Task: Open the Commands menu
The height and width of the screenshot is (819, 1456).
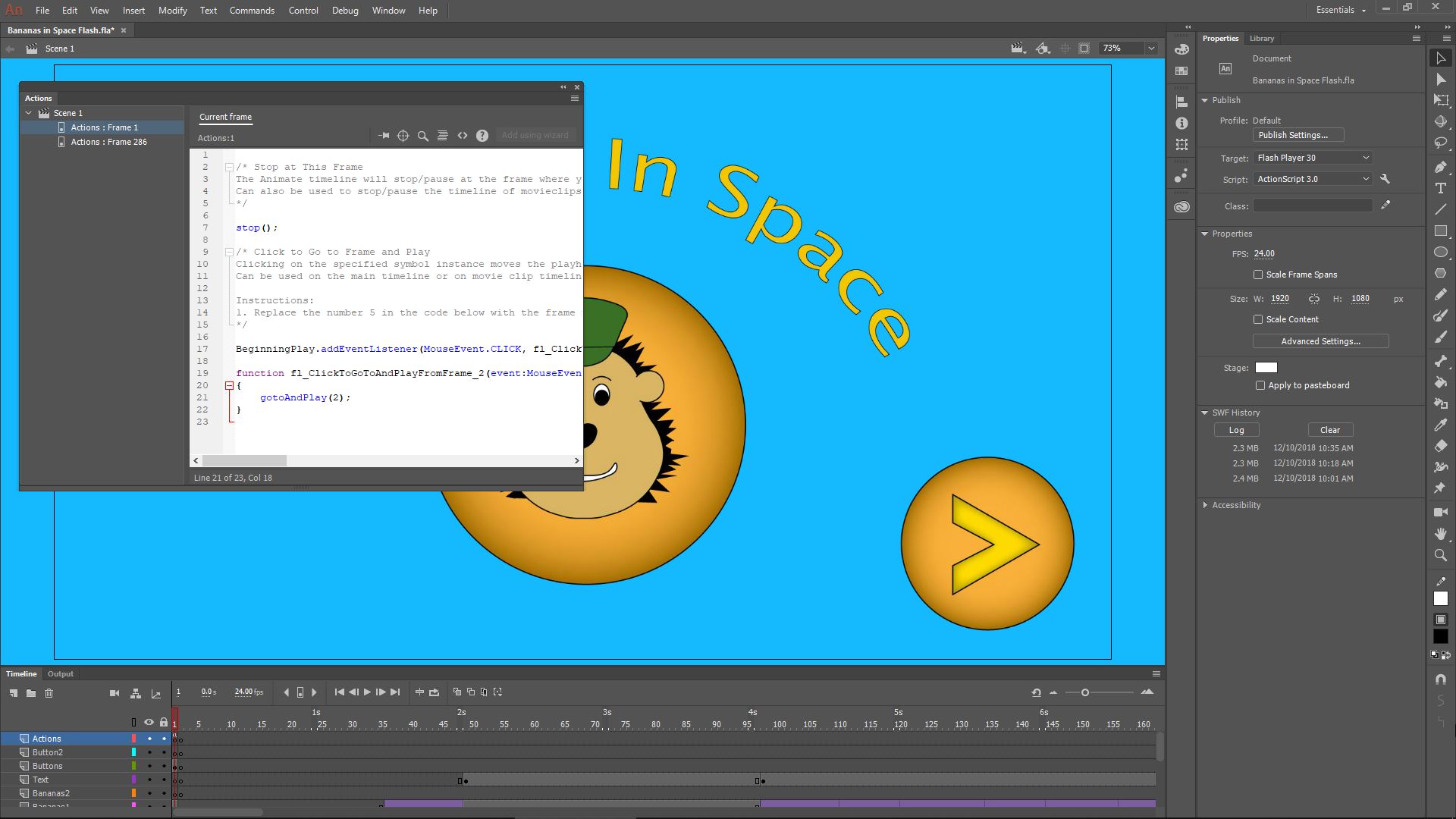Action: 252,11
